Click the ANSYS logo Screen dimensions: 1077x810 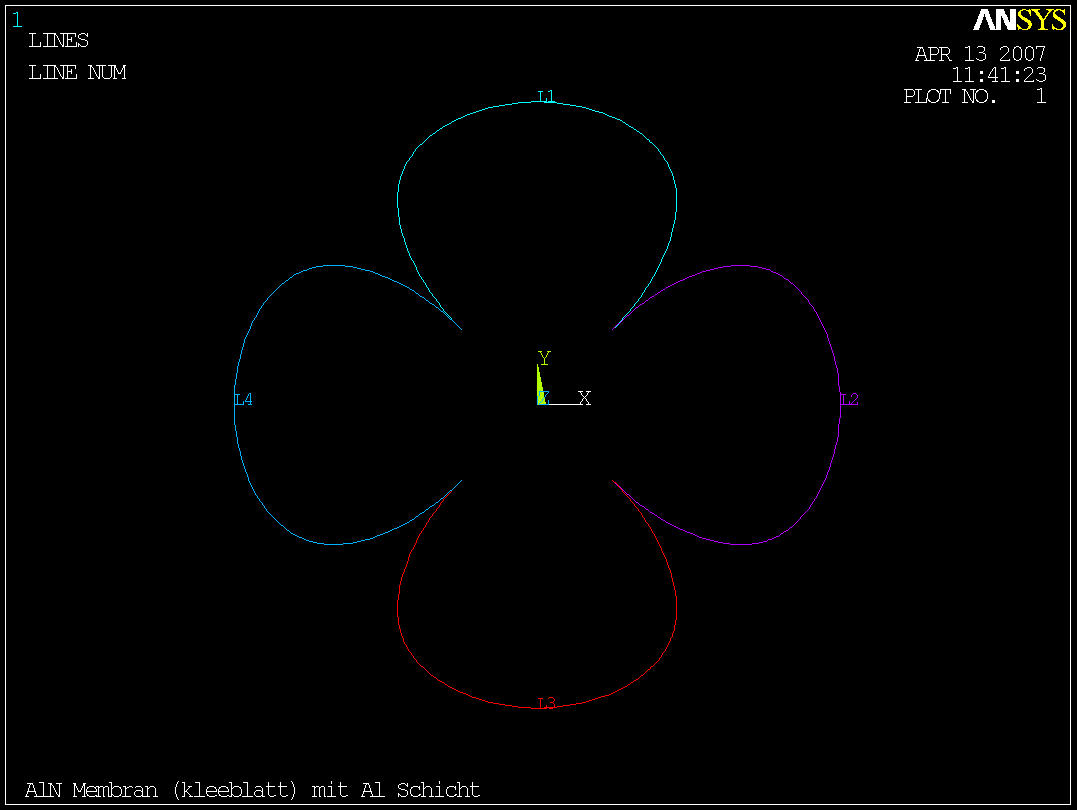(x=1019, y=21)
